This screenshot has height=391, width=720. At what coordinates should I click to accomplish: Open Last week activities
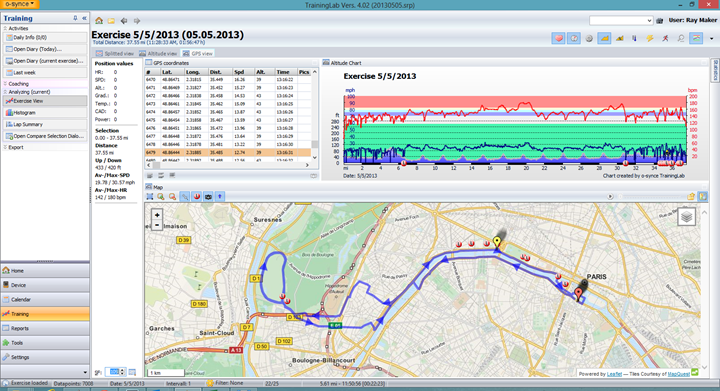[45, 73]
